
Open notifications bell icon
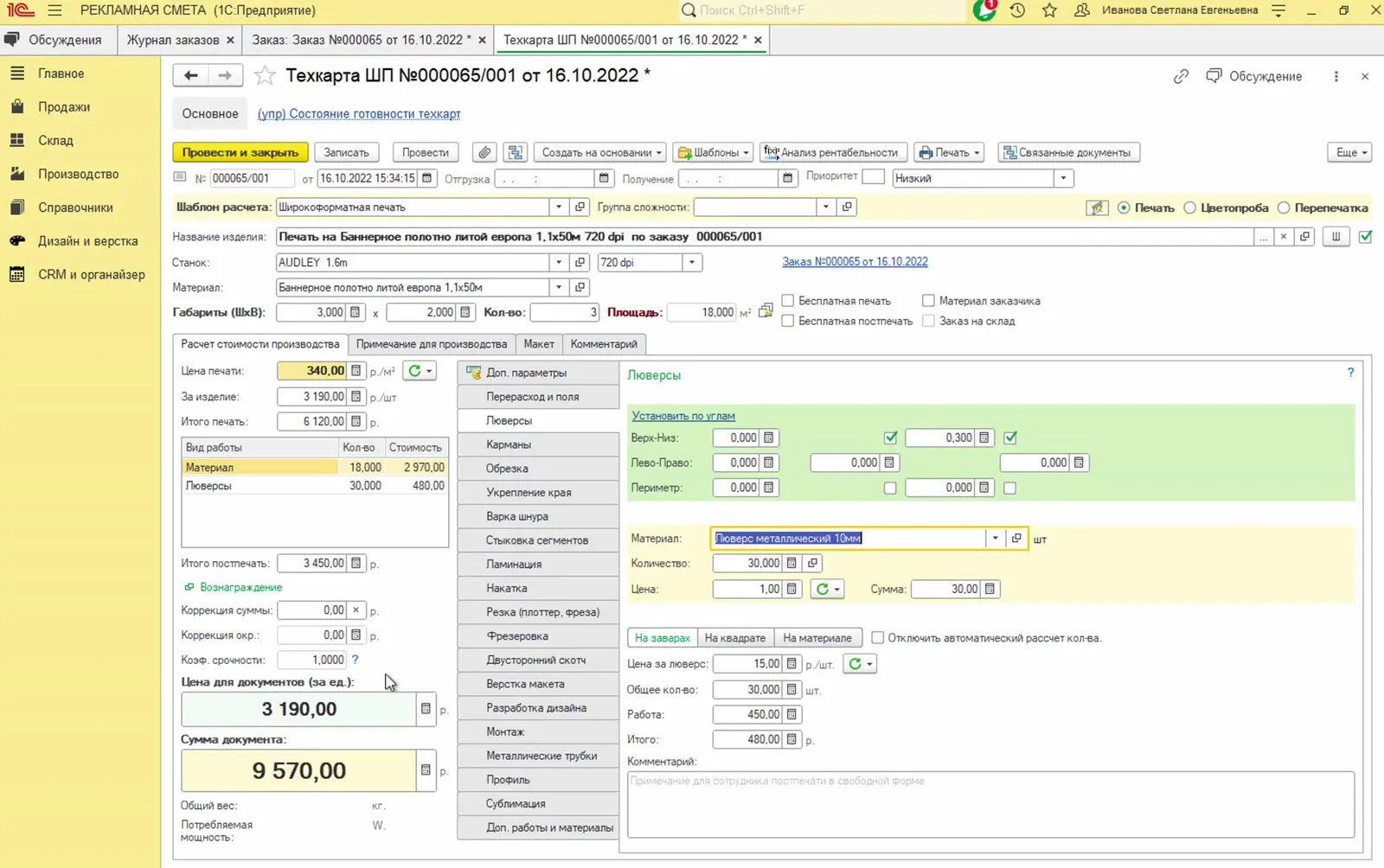pyautogui.click(x=984, y=10)
